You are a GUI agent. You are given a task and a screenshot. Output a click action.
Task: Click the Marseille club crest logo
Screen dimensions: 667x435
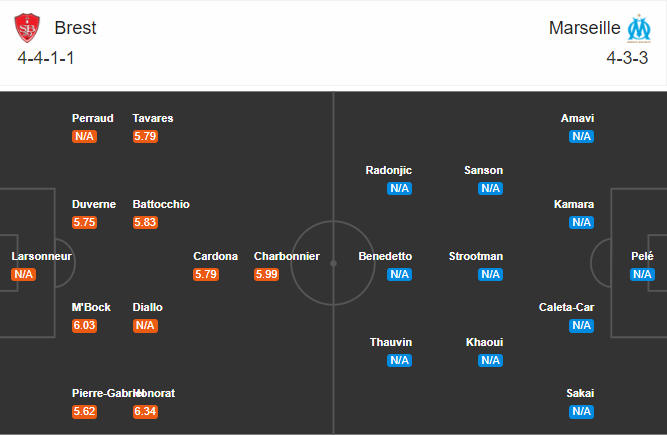(x=638, y=28)
